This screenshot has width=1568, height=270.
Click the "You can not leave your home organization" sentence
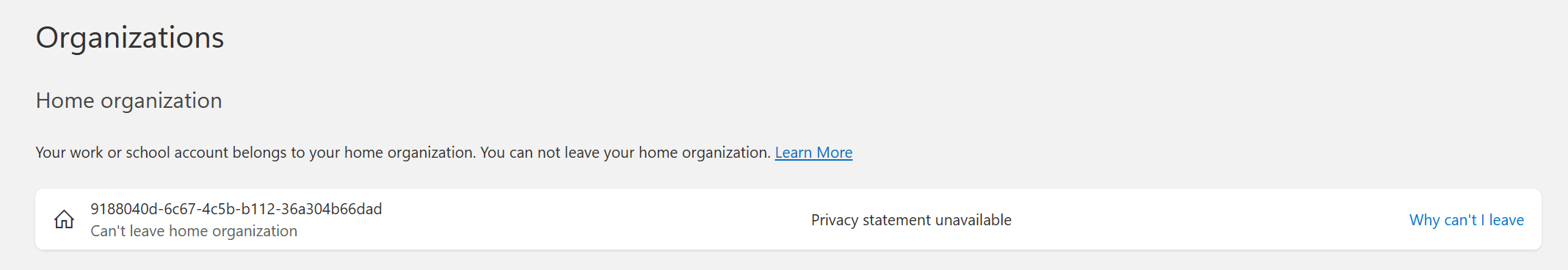pos(625,153)
